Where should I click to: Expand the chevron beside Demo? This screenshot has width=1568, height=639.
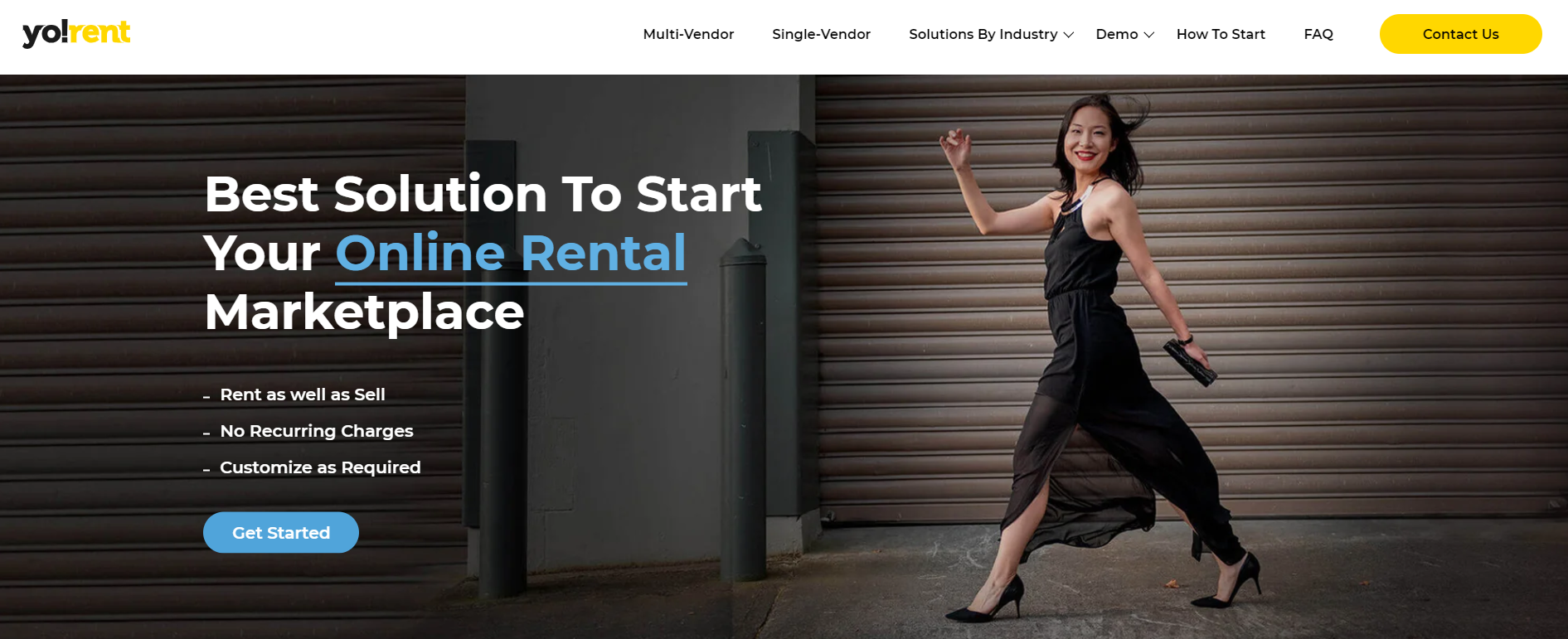click(1149, 35)
